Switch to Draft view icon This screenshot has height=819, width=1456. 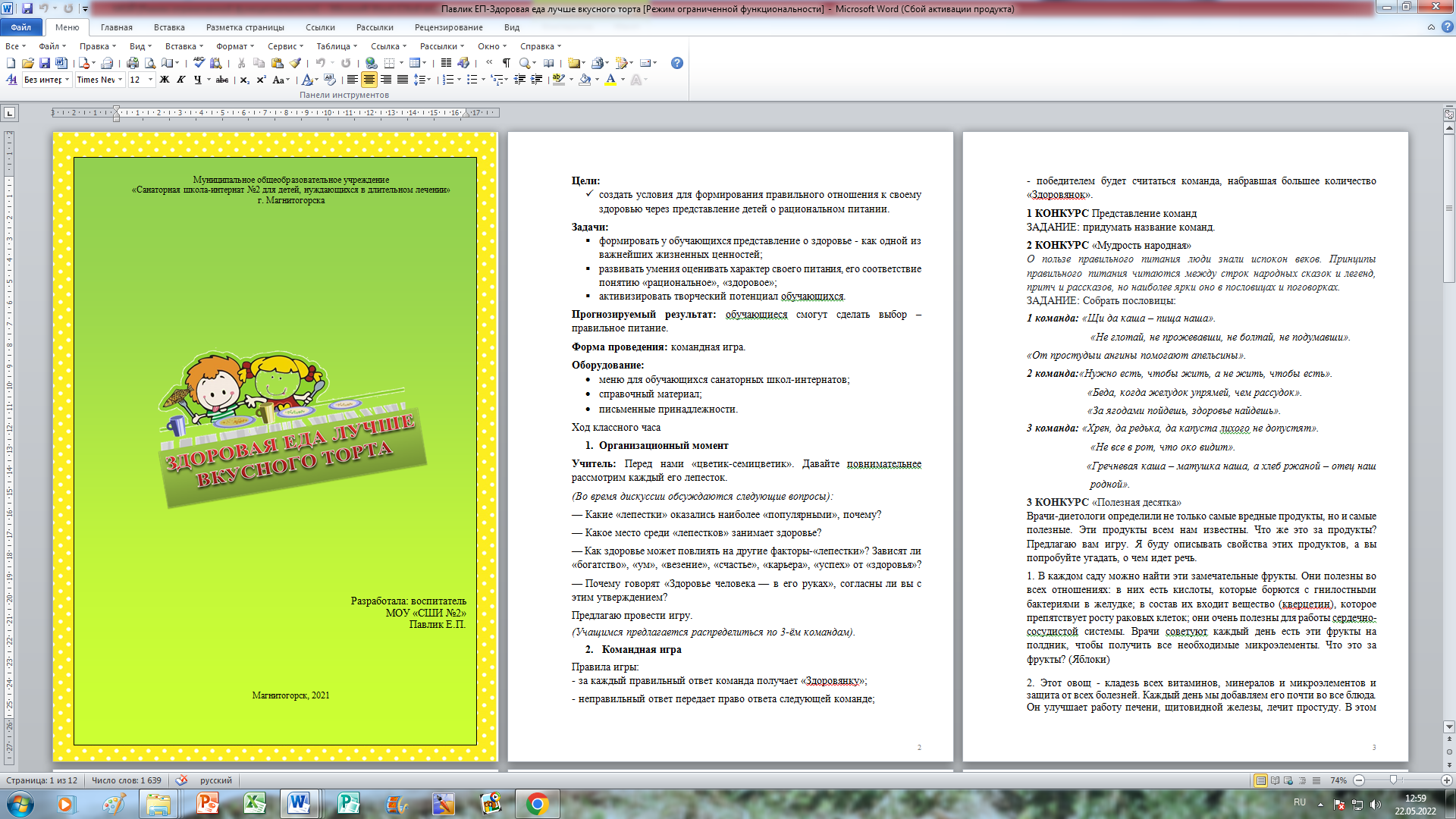(x=1316, y=780)
